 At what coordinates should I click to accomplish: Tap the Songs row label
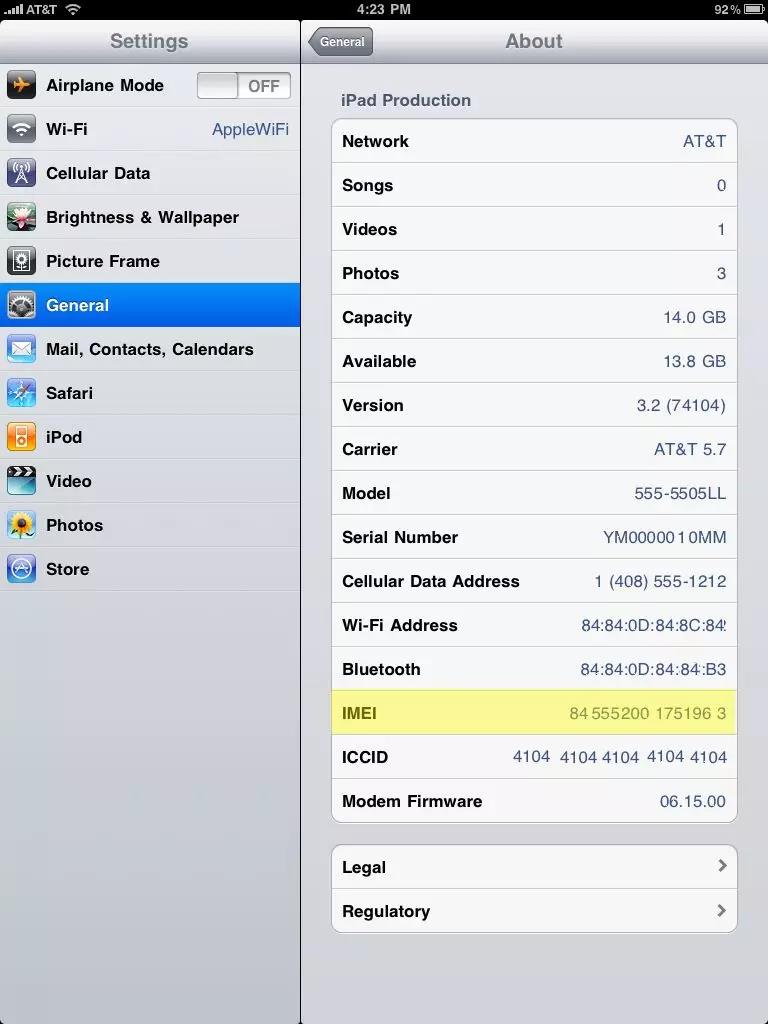[367, 185]
